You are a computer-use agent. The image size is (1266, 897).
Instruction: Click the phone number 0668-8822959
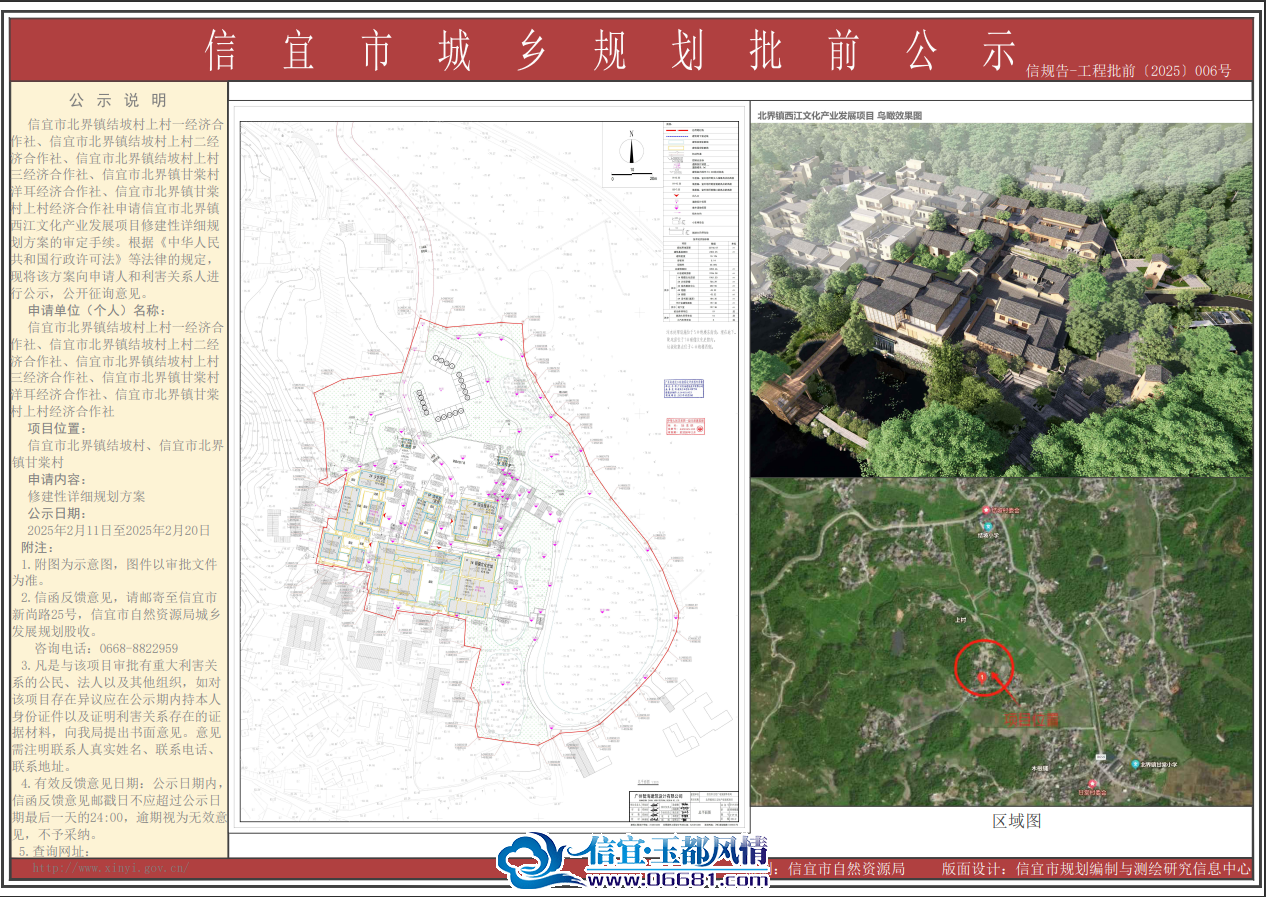(138, 648)
